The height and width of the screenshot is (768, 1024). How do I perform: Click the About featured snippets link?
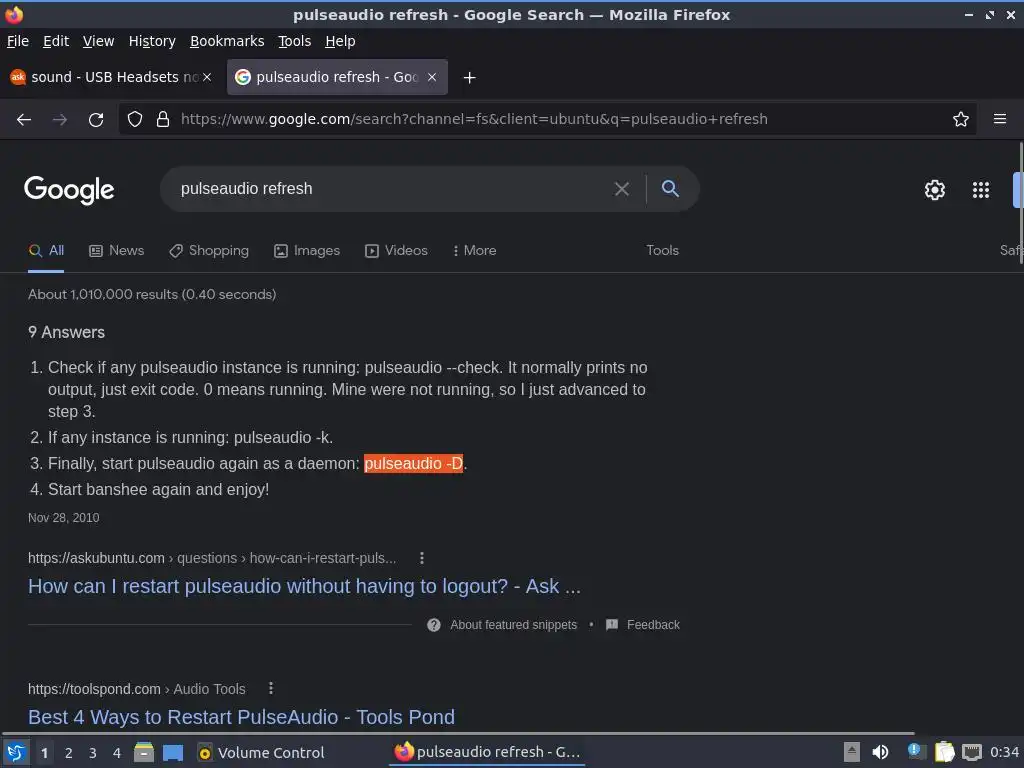[x=513, y=625]
